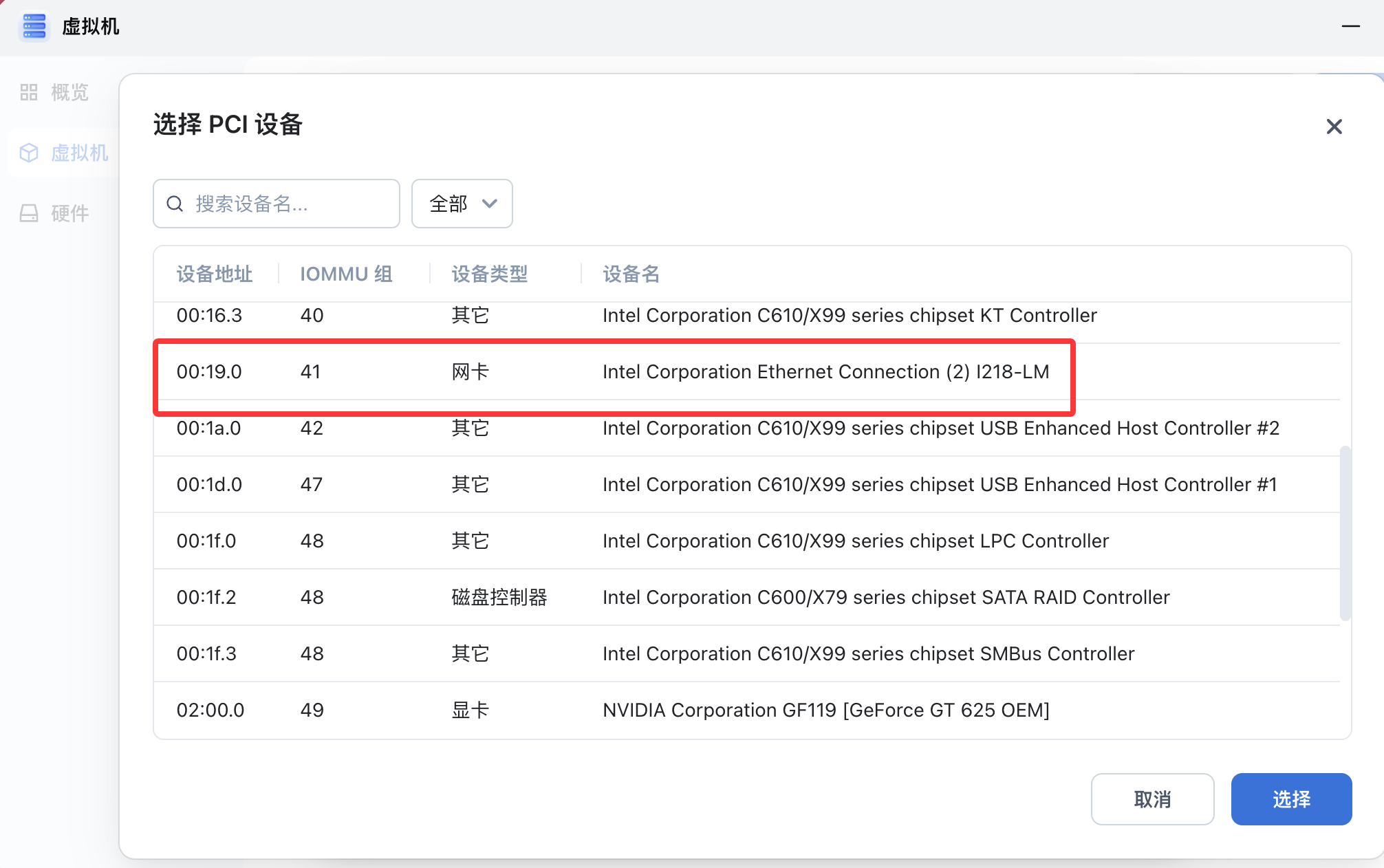1384x868 pixels.
Task: Select the NVIDIA GeForce GT 625 row
Action: tap(825, 710)
